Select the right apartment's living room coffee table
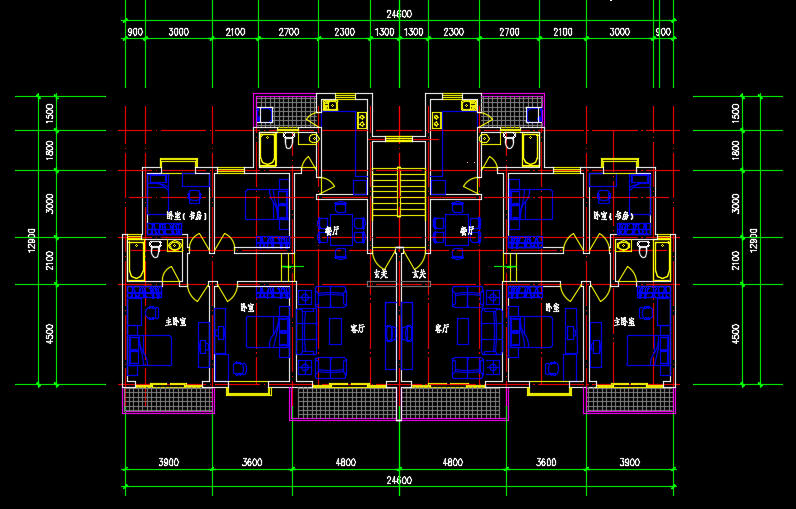 [x=462, y=331]
